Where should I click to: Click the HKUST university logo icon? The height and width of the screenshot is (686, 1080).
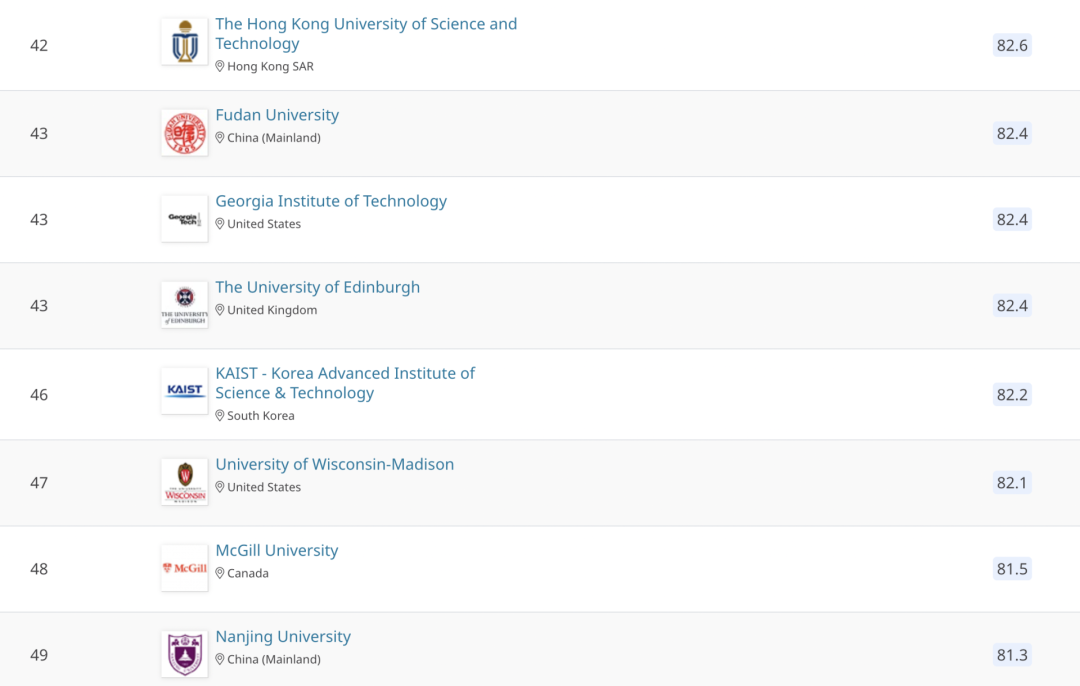point(184,42)
